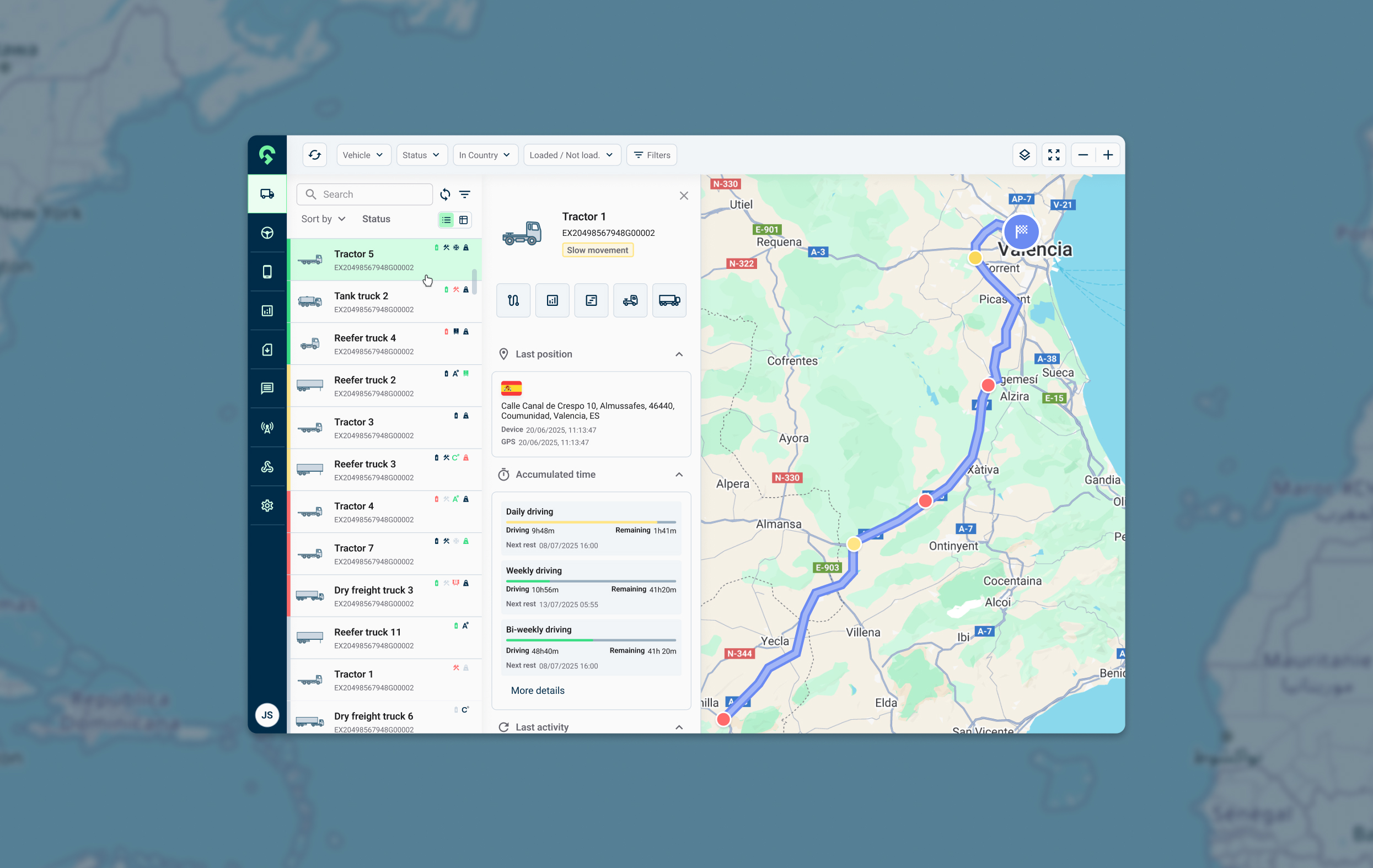Switch vehicle list to grid view

[x=464, y=219]
